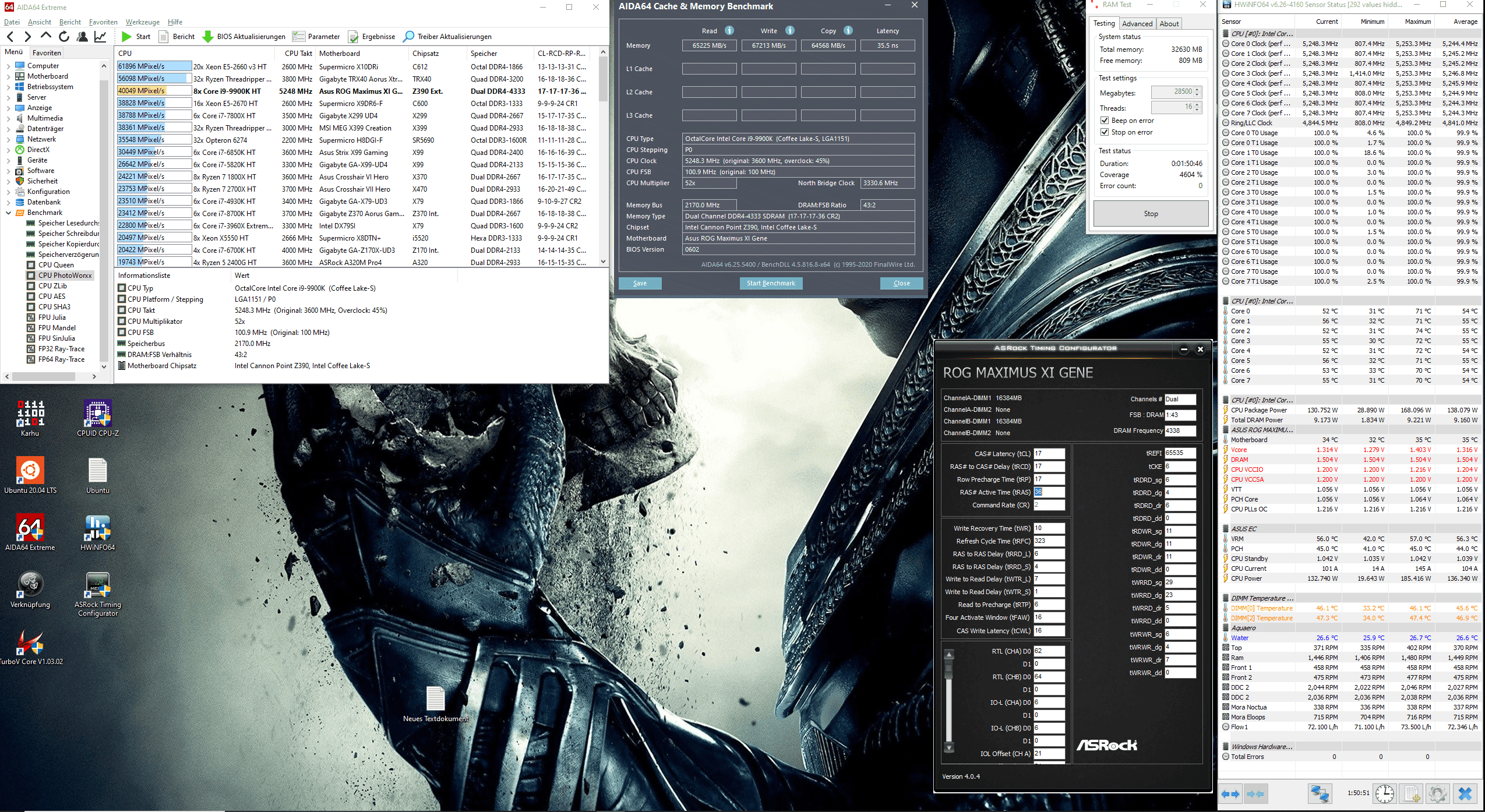The image size is (1485, 812).
Task: Click HWiNFO reset clock icon
Action: (x=1384, y=793)
